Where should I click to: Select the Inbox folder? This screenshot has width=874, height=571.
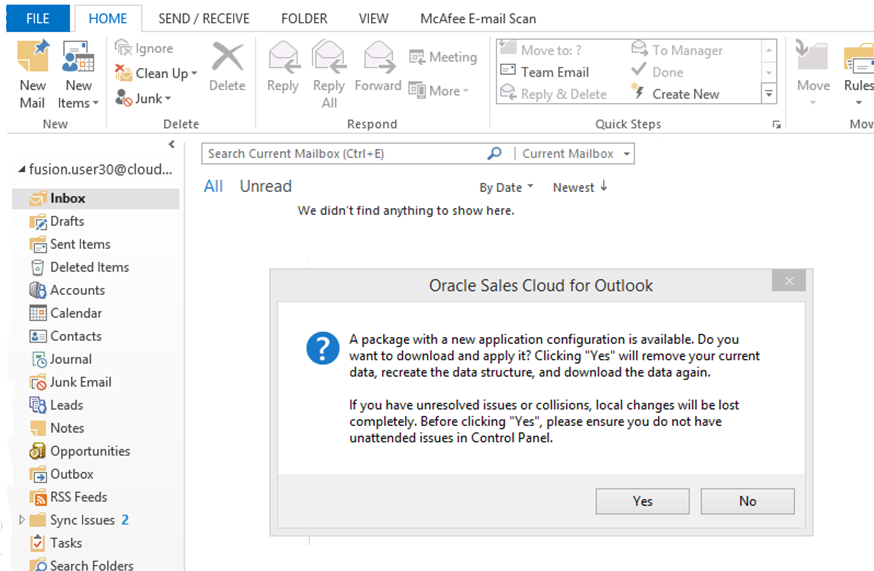[96, 198]
